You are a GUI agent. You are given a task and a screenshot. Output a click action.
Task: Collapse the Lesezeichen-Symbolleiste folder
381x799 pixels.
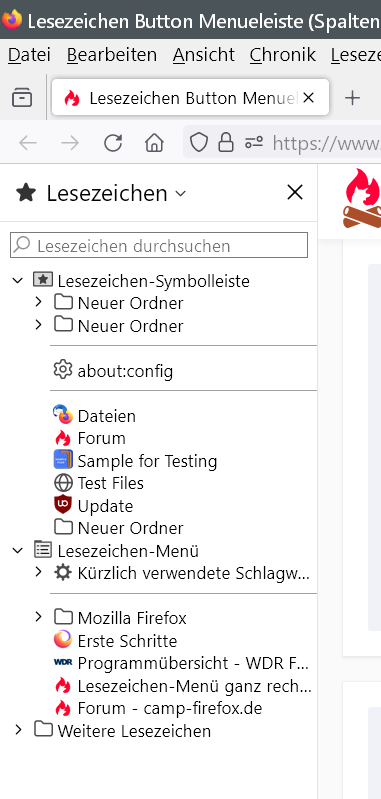18,280
